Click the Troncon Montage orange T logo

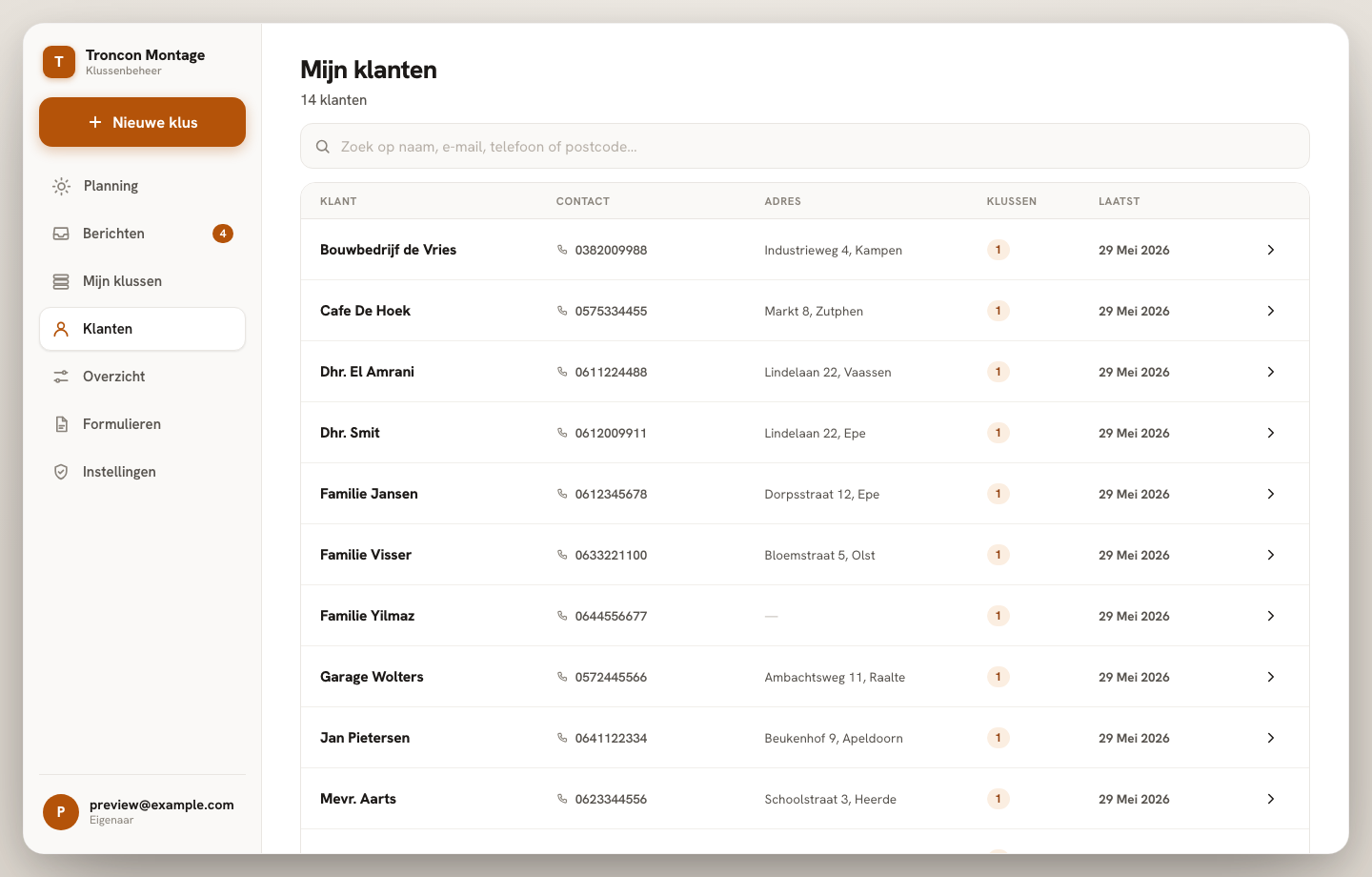[59, 62]
